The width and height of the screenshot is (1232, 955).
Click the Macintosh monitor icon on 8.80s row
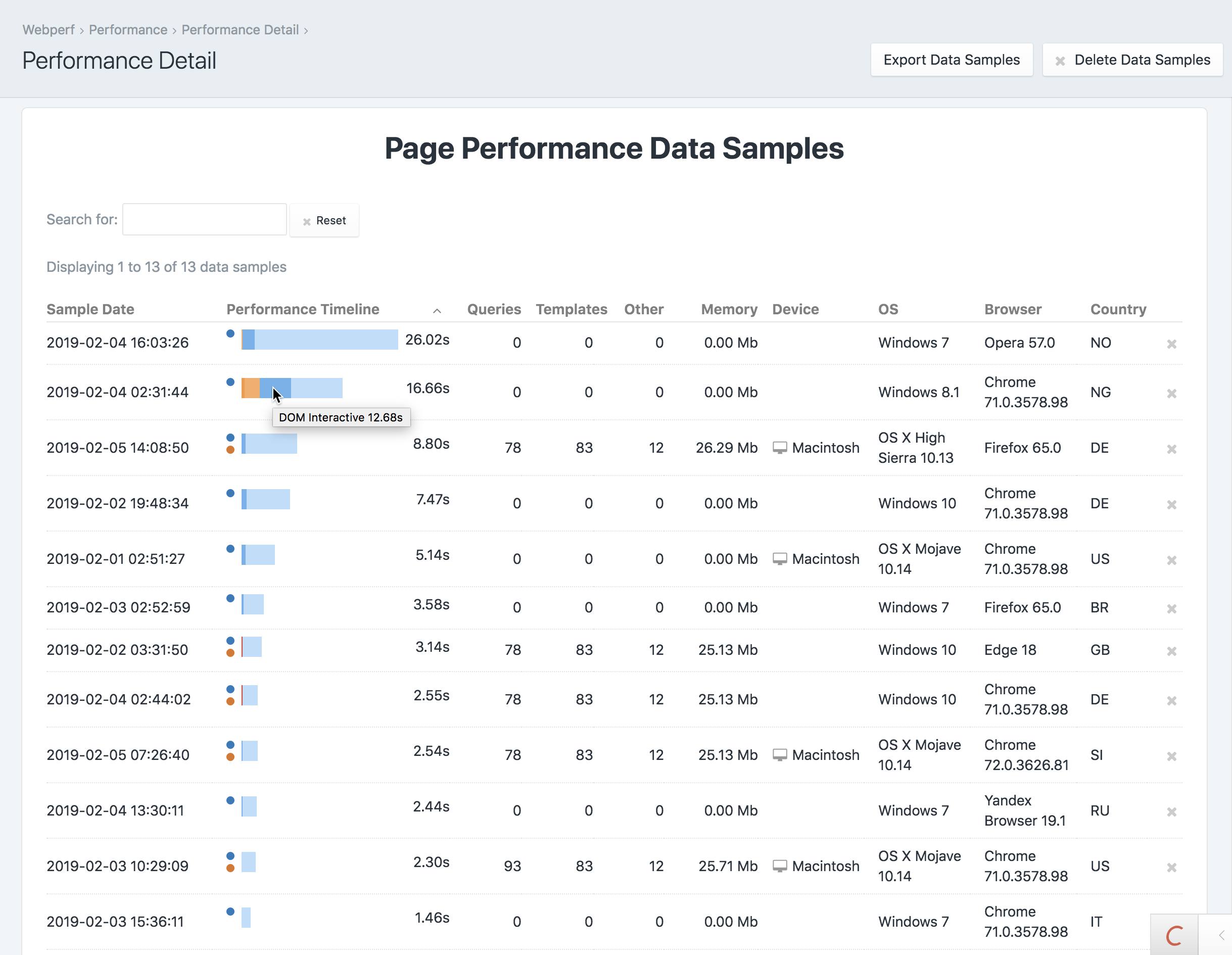coord(780,447)
